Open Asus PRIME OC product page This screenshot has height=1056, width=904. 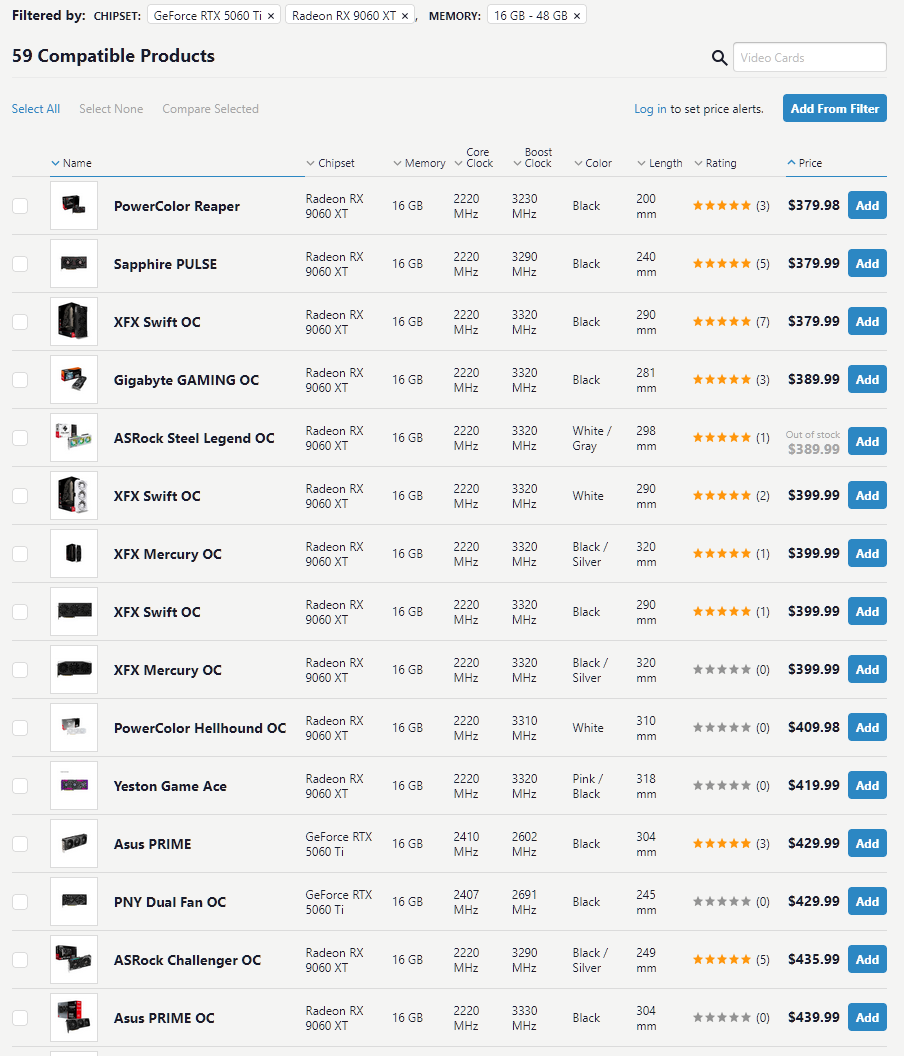coord(164,1018)
